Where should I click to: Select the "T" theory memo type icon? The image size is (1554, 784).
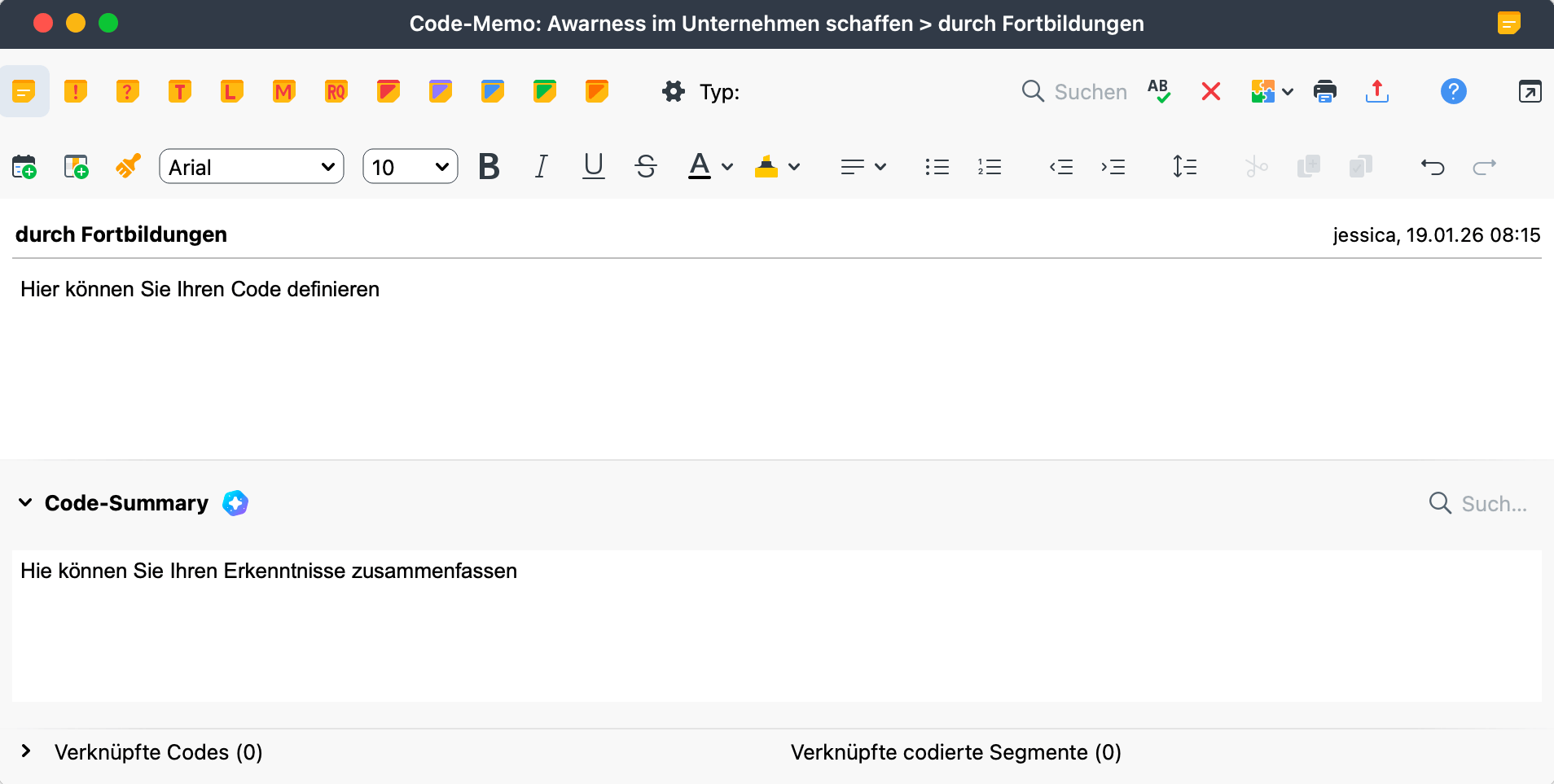pyautogui.click(x=179, y=91)
